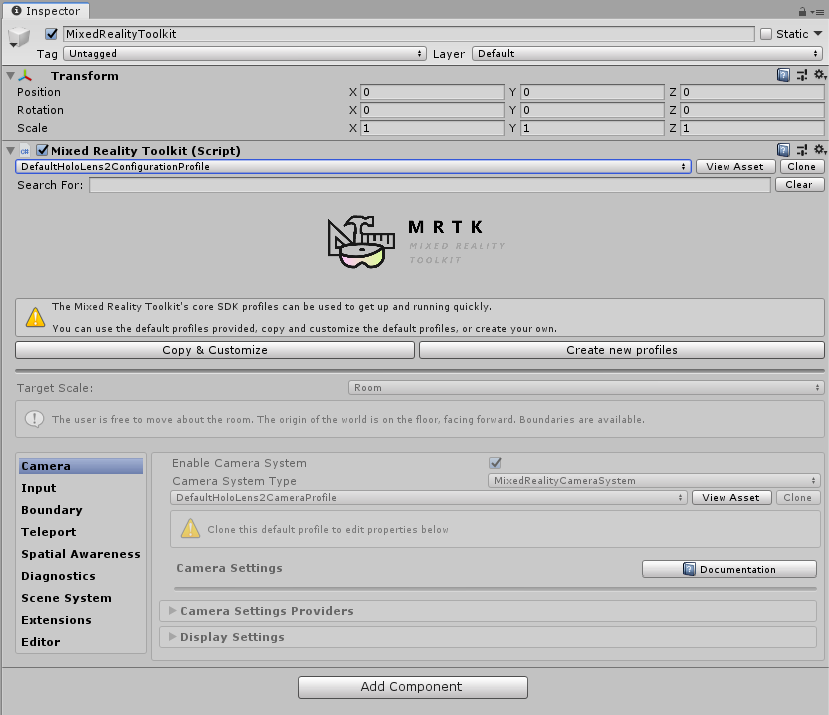Open Transform preset selector icon
The height and width of the screenshot is (715, 829).
802,75
